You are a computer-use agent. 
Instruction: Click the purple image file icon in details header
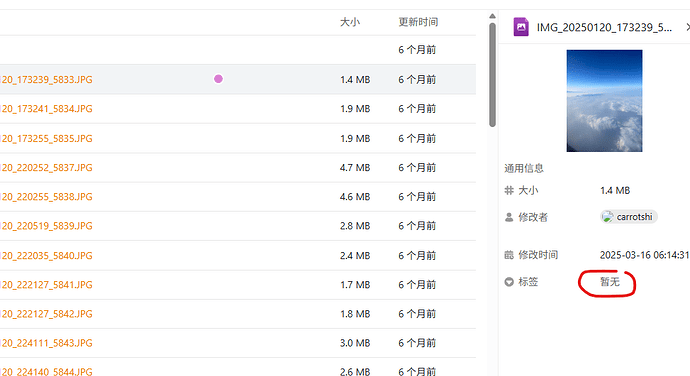521,27
